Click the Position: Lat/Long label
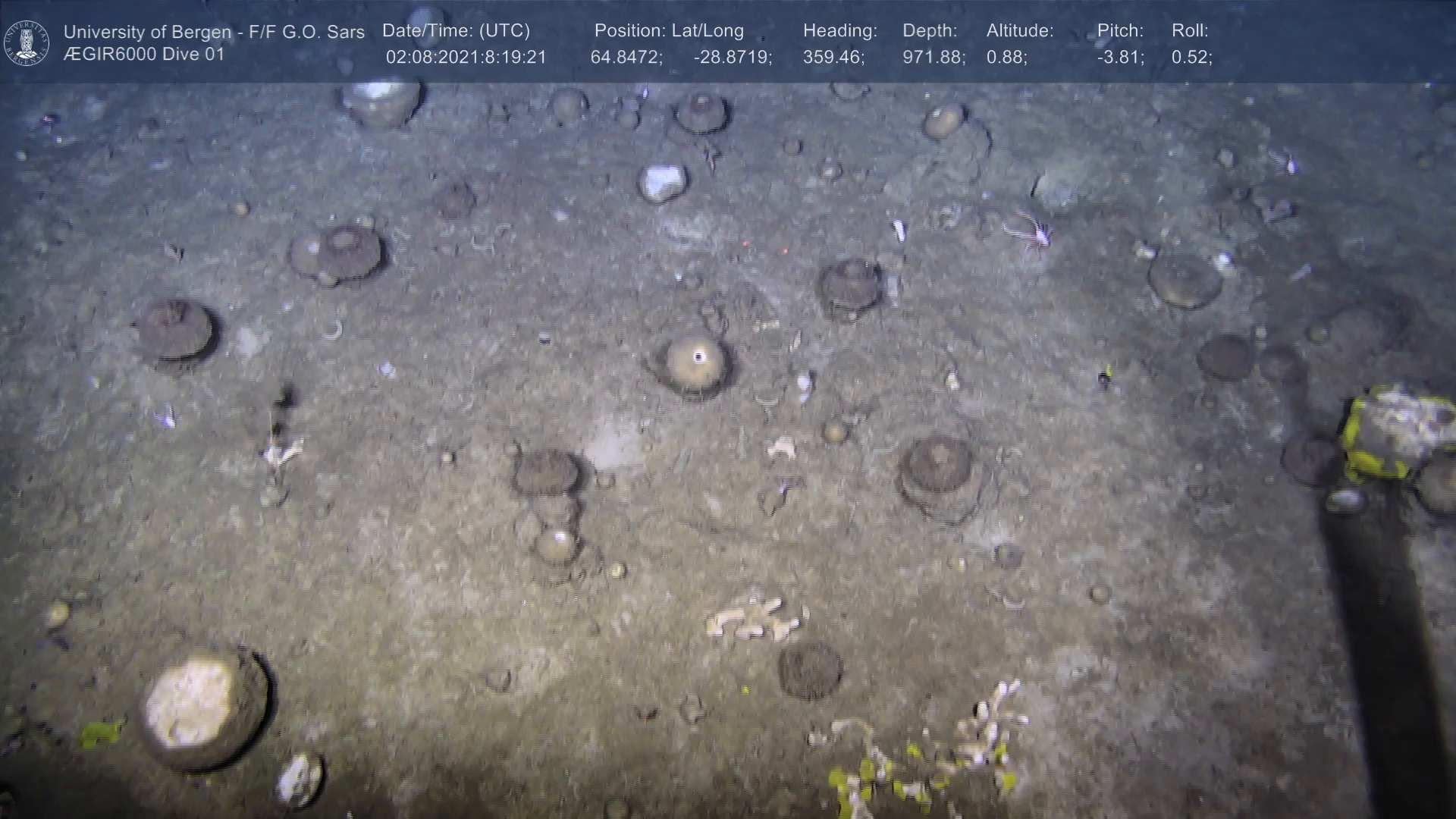This screenshot has width=1456, height=819. [x=668, y=31]
